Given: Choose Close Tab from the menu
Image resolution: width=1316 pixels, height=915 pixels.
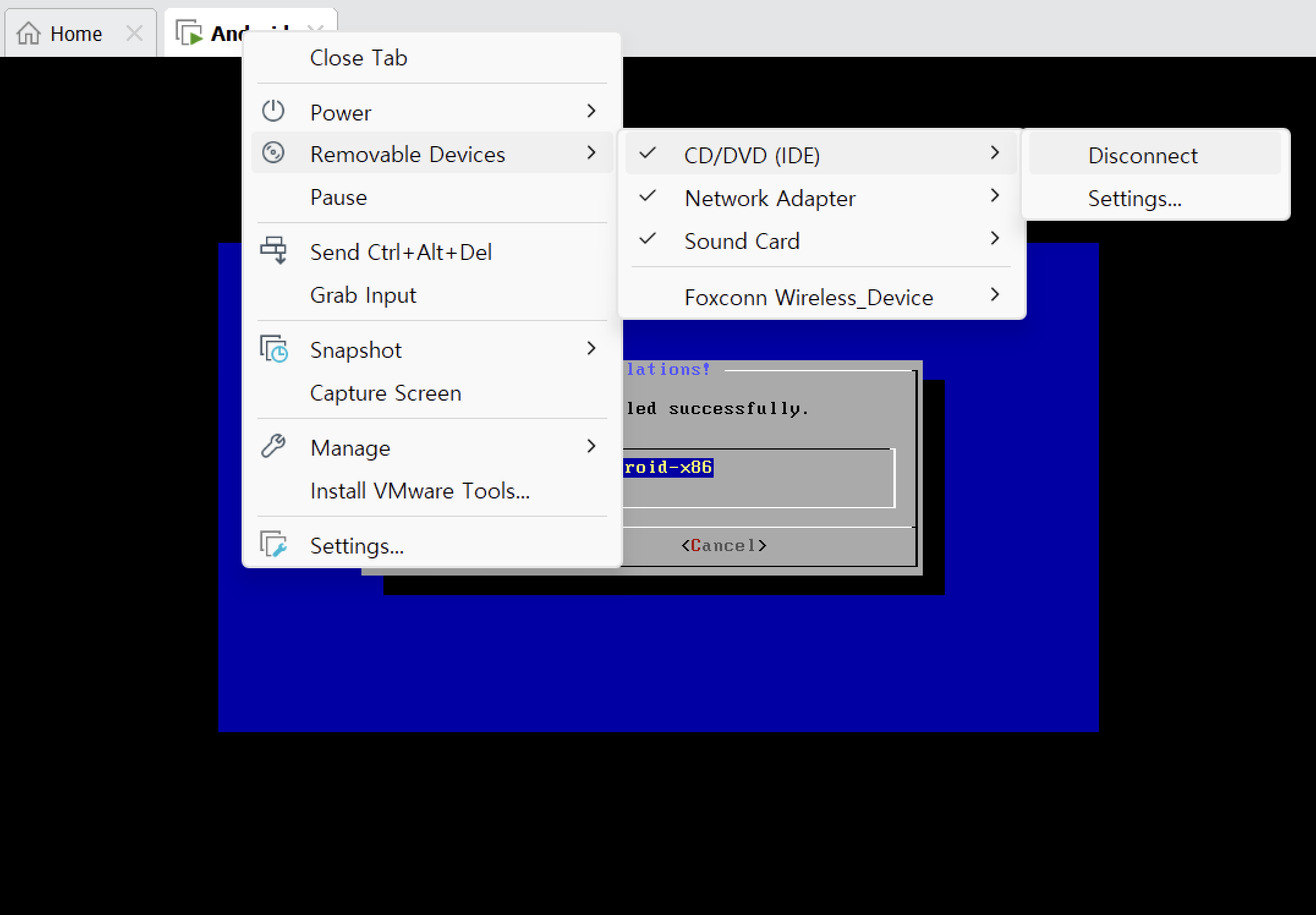Looking at the screenshot, I should tap(358, 57).
